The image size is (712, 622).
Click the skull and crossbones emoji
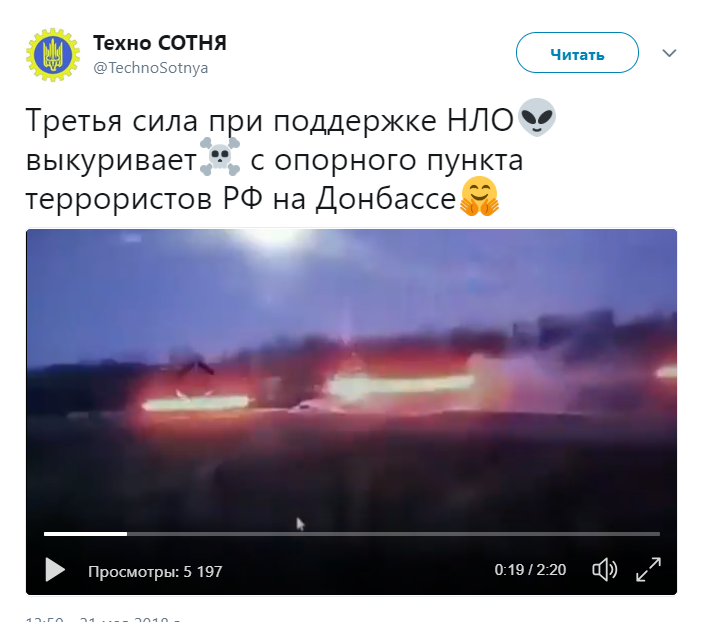pos(220,157)
